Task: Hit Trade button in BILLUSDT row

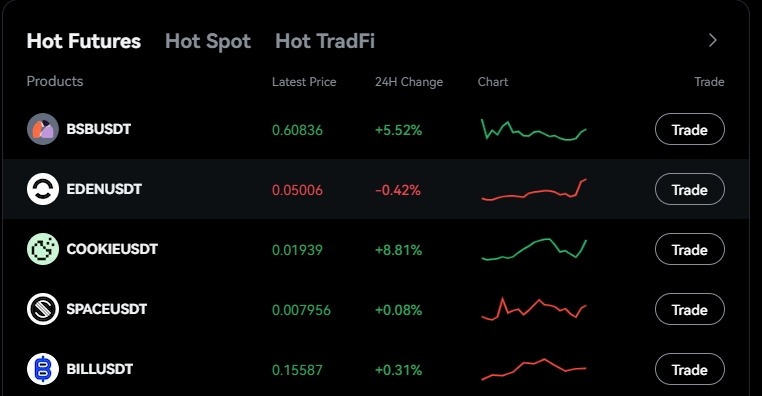Action: tap(690, 369)
